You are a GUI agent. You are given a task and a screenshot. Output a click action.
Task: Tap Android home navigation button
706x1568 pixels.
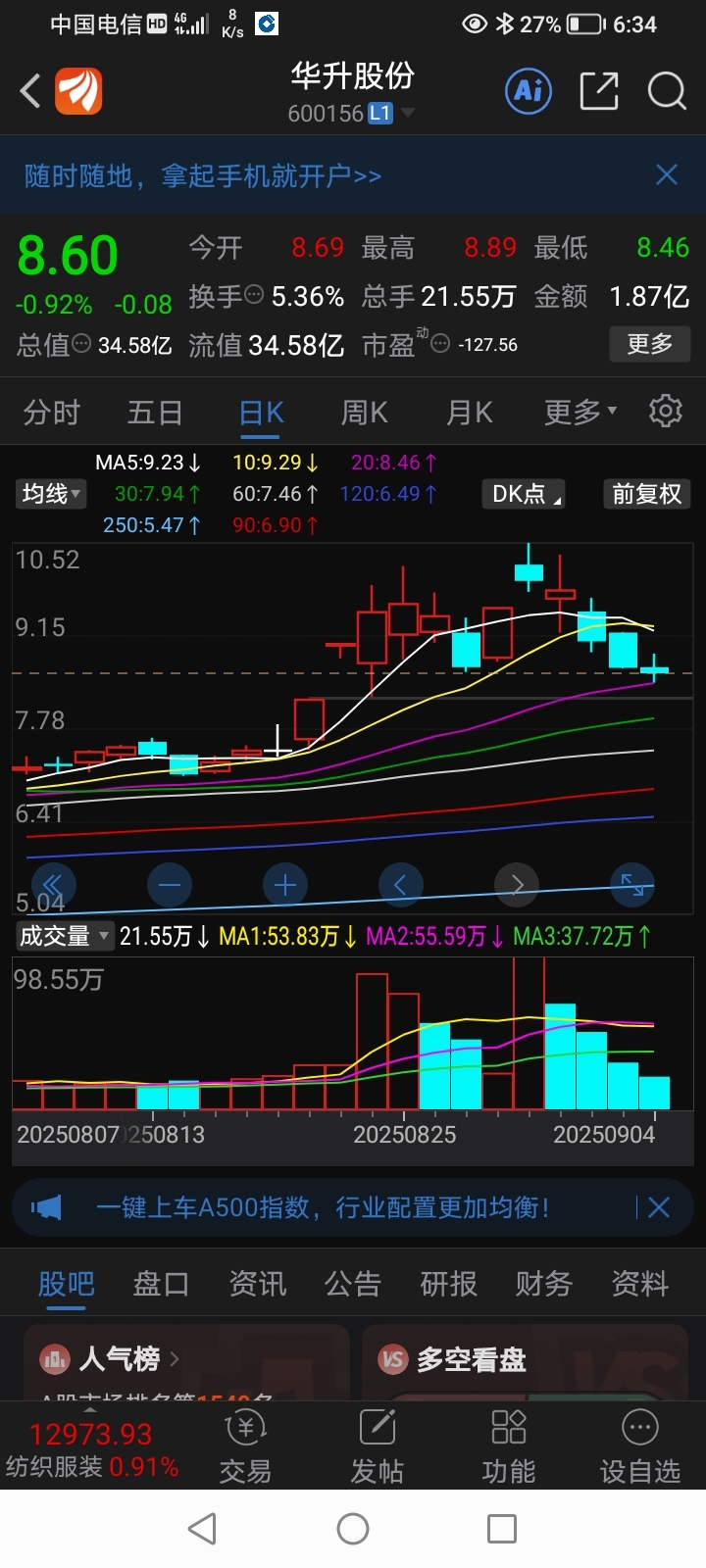coord(353,1529)
